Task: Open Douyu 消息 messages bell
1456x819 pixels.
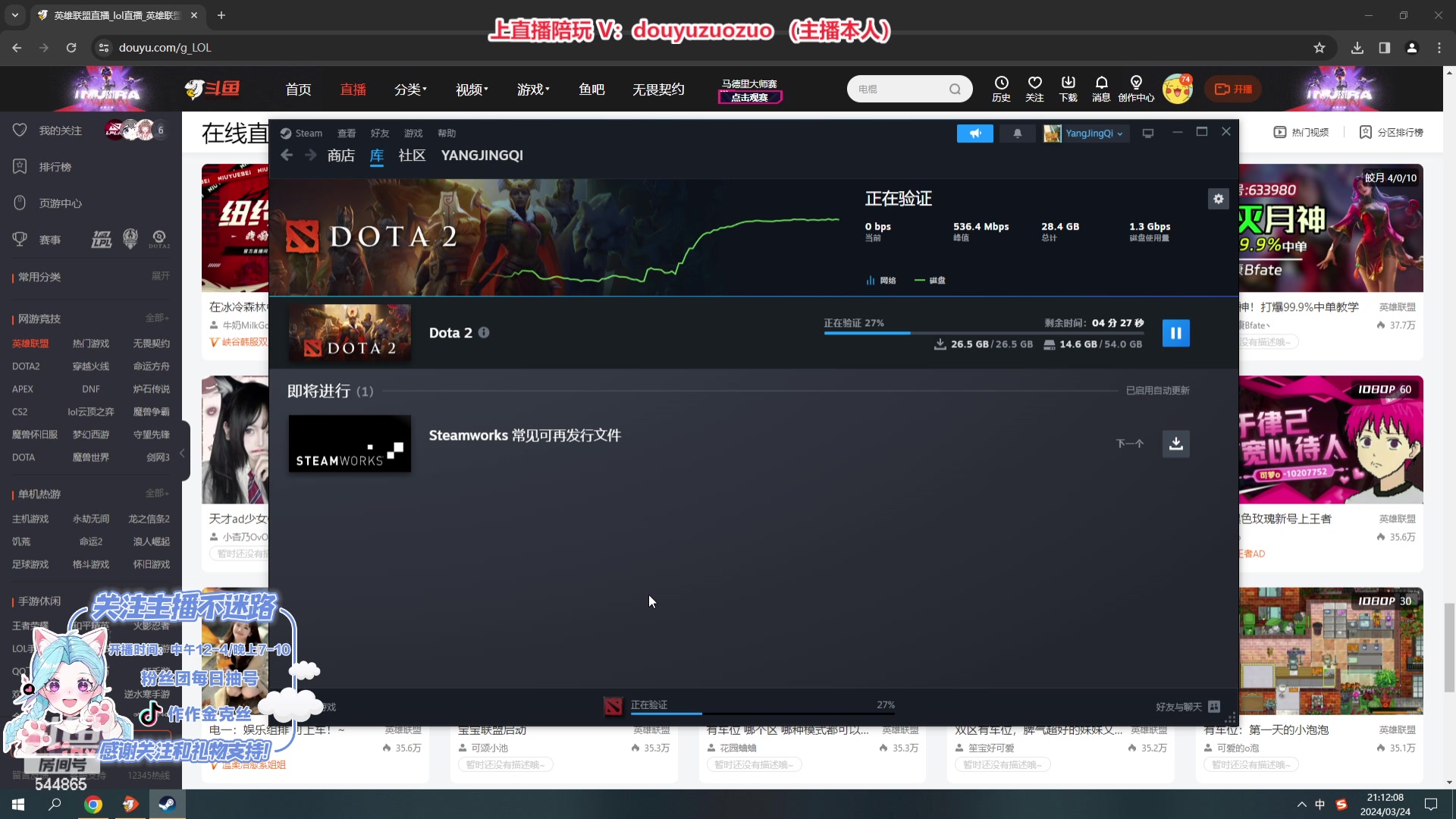Action: 1101,89
